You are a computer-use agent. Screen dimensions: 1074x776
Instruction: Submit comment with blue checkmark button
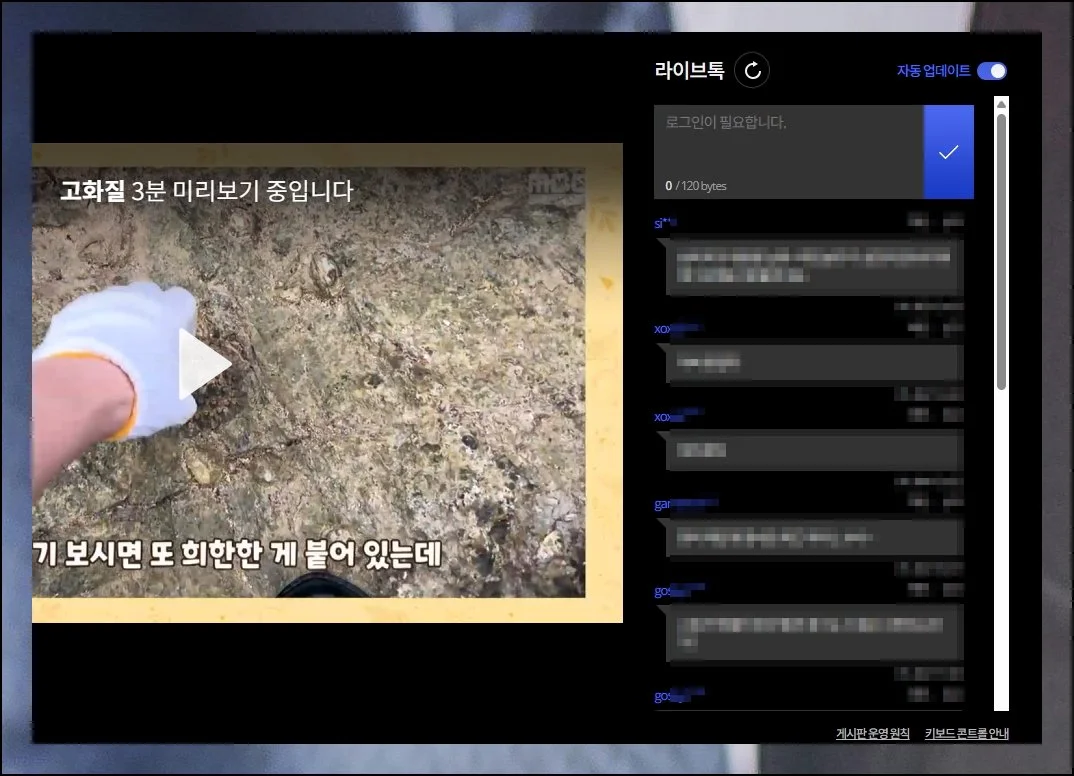click(x=948, y=152)
